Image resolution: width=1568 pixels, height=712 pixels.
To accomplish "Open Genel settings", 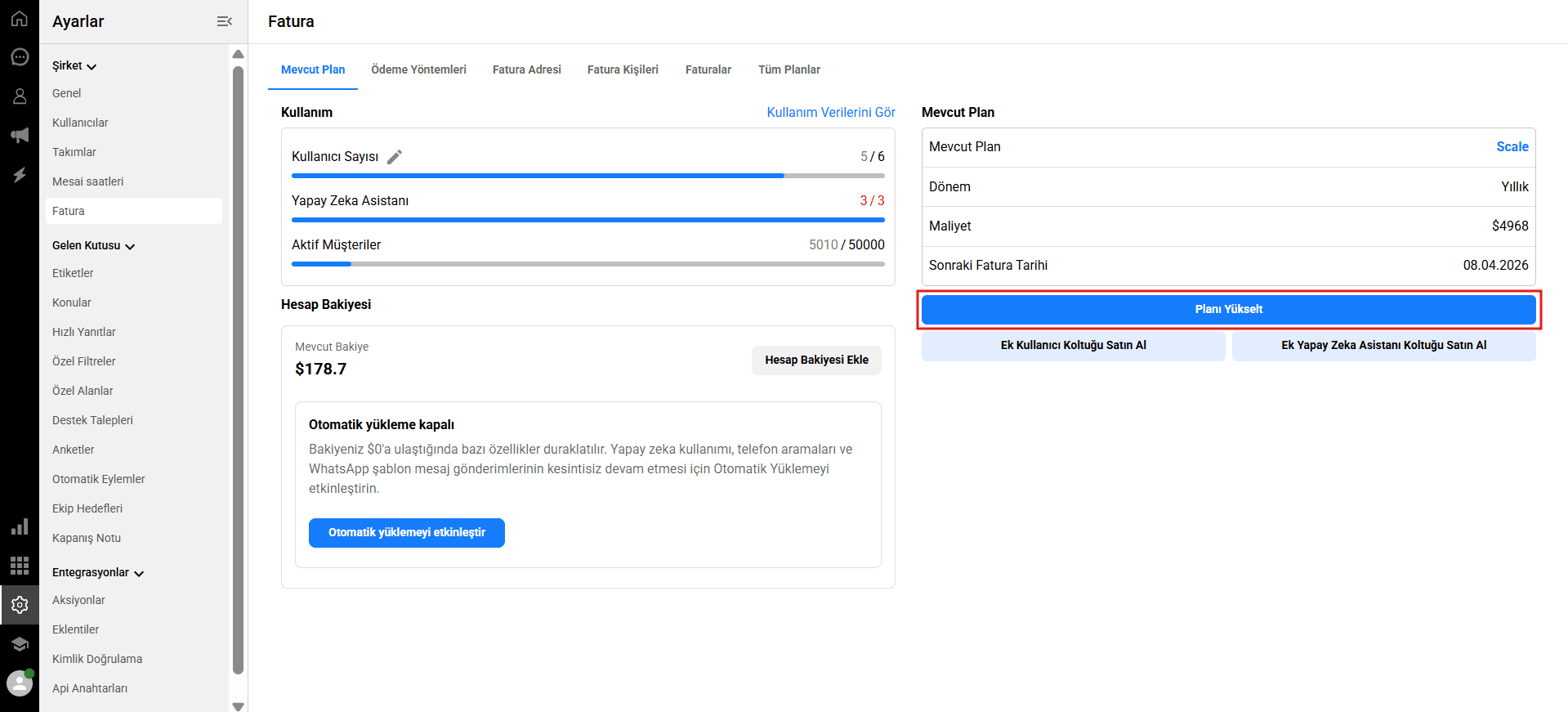I will click(134, 93).
